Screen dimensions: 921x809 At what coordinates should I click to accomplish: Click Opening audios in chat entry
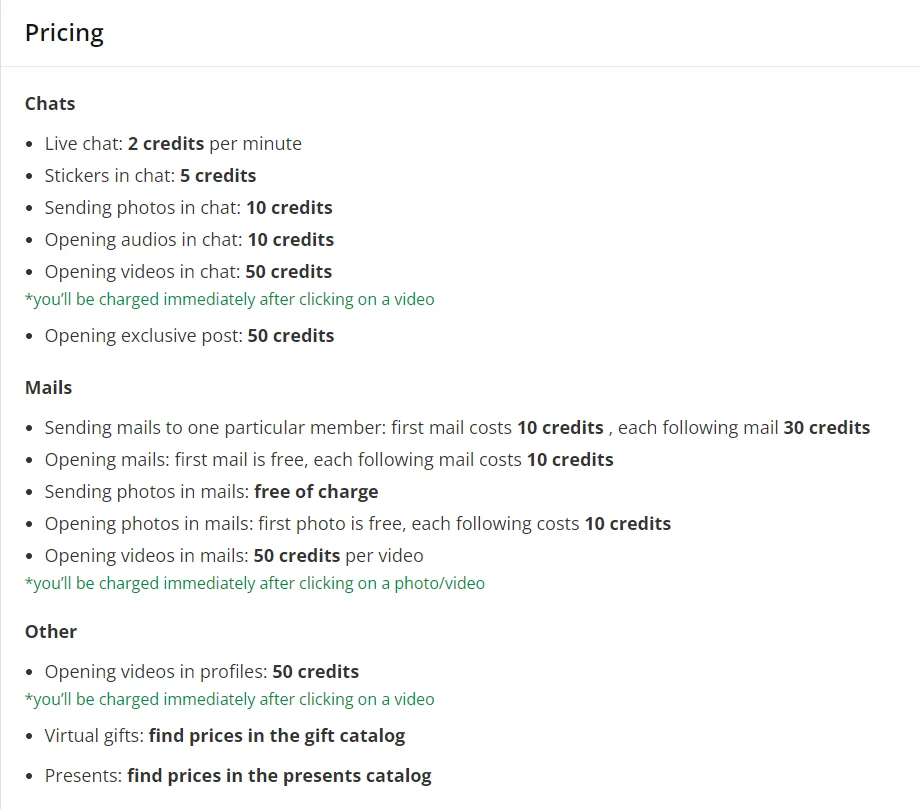coord(189,239)
